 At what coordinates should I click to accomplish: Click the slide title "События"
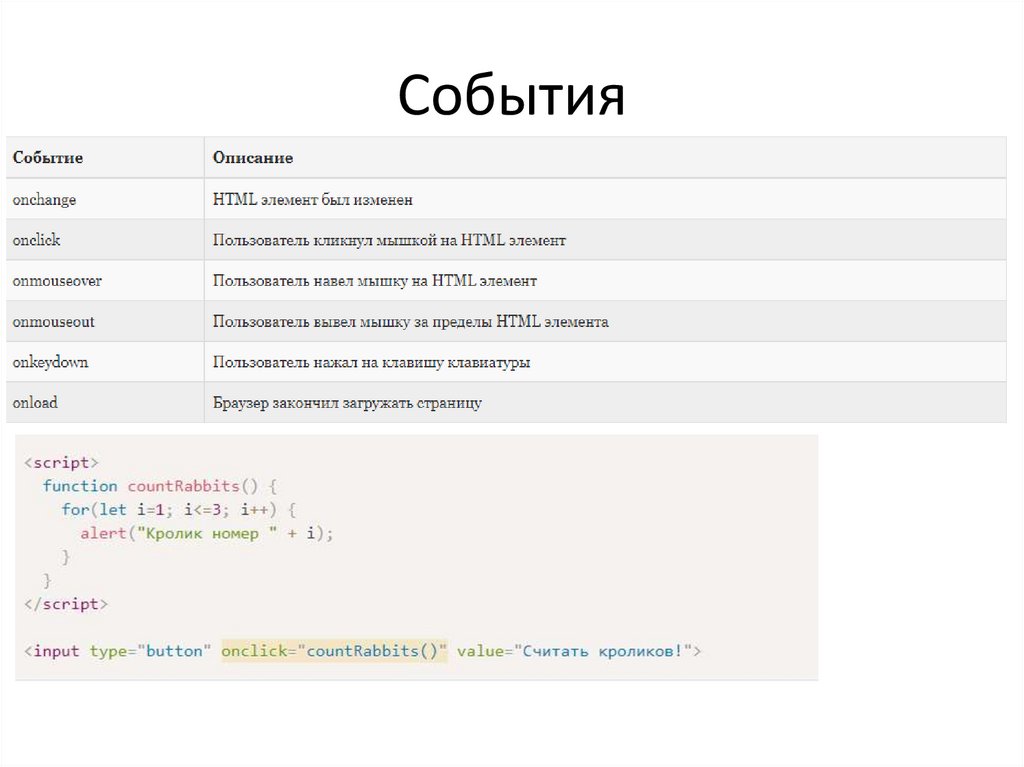tap(511, 96)
